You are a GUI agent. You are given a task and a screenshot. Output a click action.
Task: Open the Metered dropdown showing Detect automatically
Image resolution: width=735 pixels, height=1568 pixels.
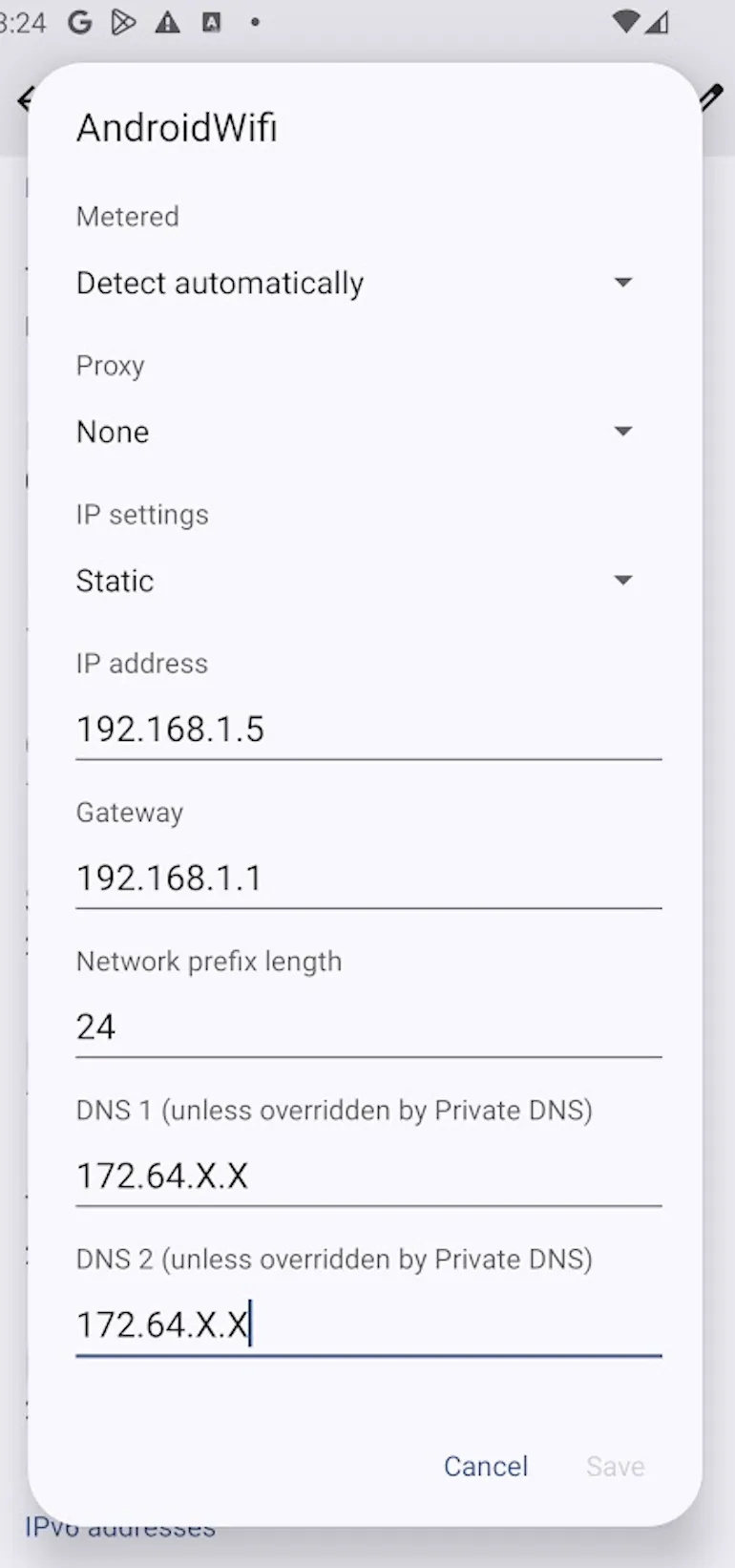point(367,282)
